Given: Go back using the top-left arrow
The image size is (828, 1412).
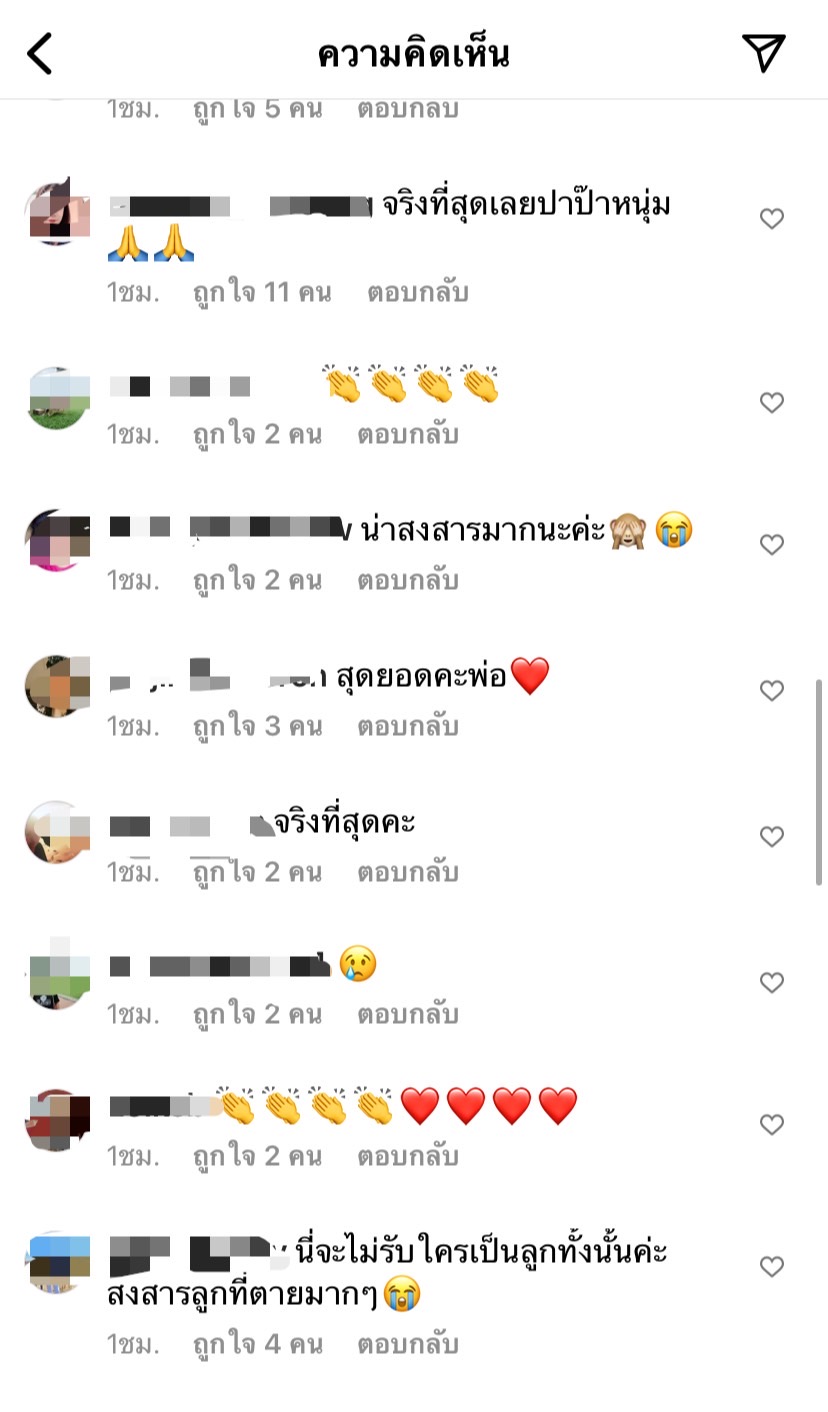Looking at the screenshot, I should (39, 53).
